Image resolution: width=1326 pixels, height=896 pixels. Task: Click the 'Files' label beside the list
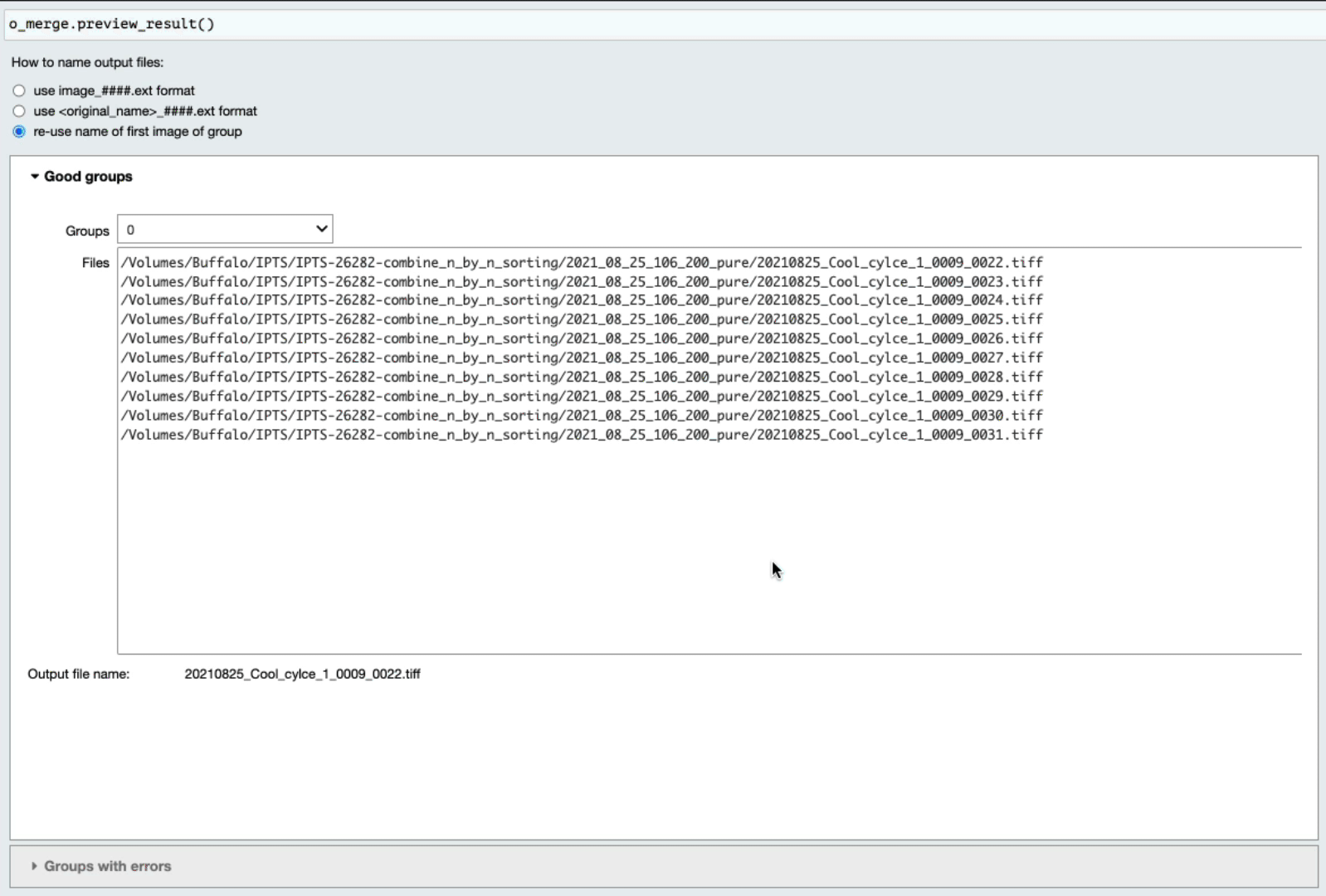(95, 263)
